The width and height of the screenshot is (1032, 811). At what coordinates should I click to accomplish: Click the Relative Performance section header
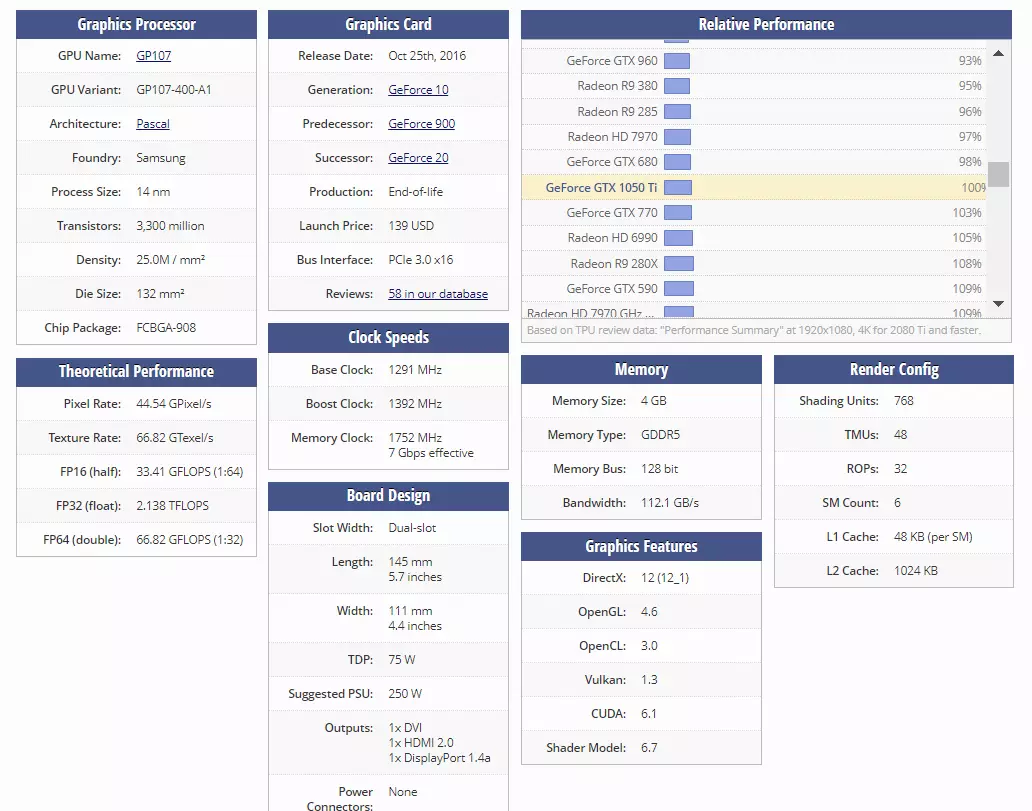click(x=766, y=24)
